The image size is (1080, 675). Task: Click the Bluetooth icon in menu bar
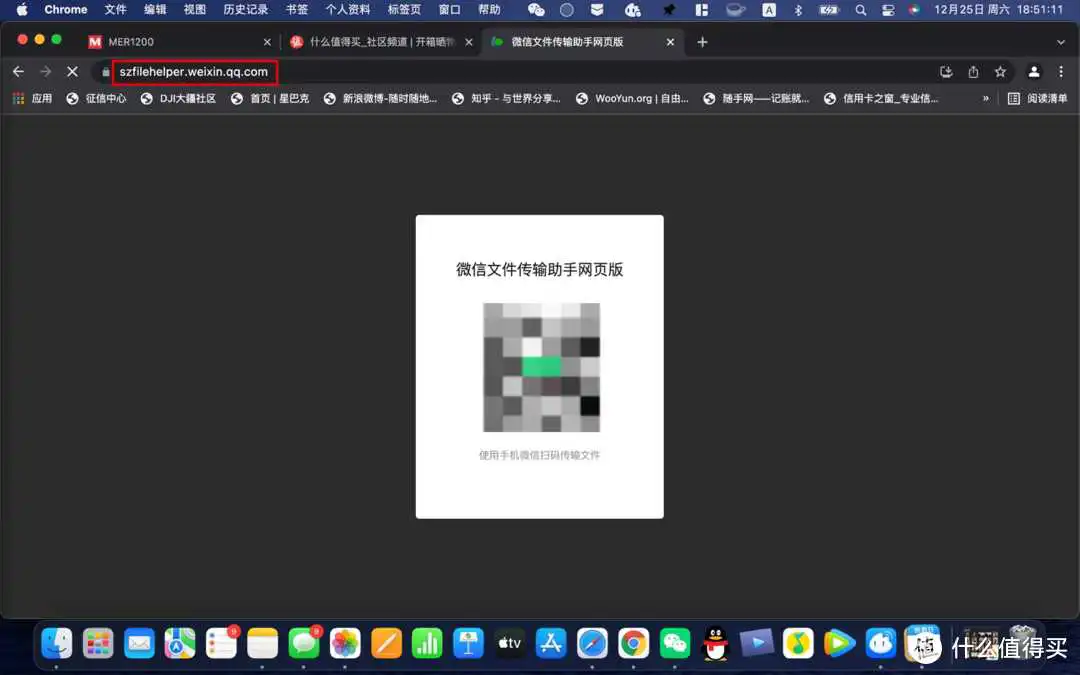pos(798,10)
